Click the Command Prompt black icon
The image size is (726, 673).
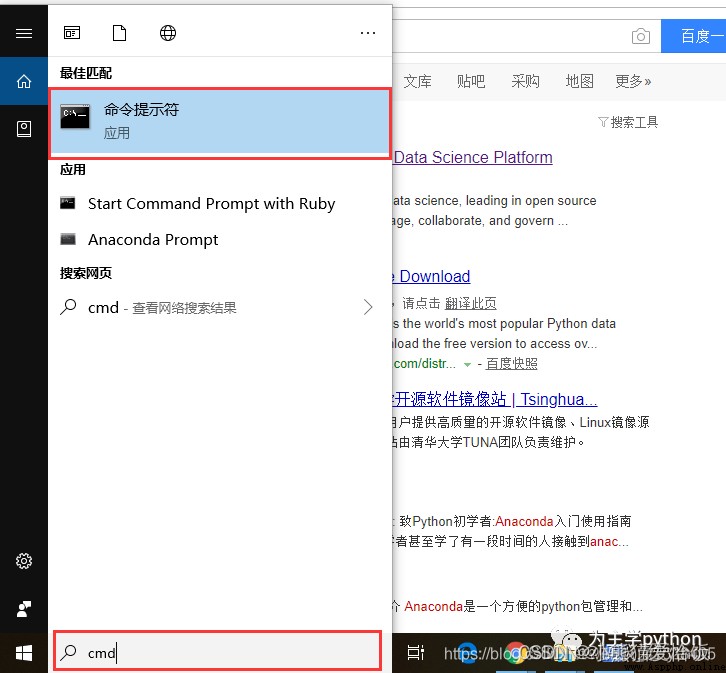pyautogui.click(x=75, y=116)
